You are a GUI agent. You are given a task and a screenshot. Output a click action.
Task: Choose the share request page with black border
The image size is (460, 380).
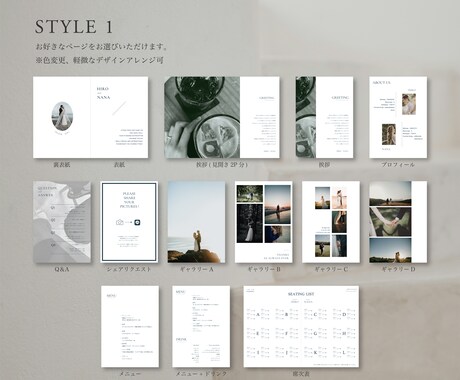pos(129,222)
